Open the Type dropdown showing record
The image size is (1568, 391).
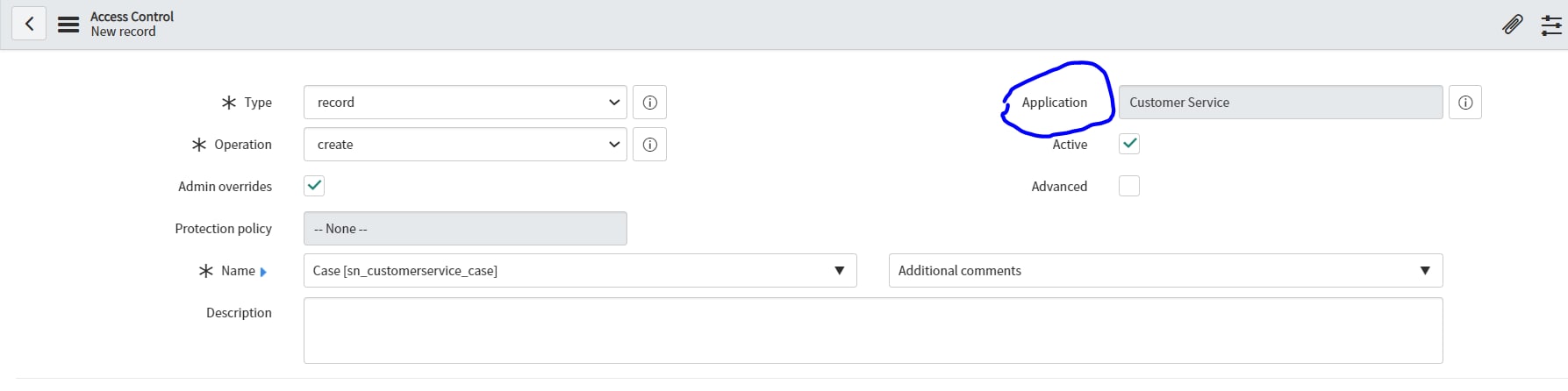(x=465, y=103)
